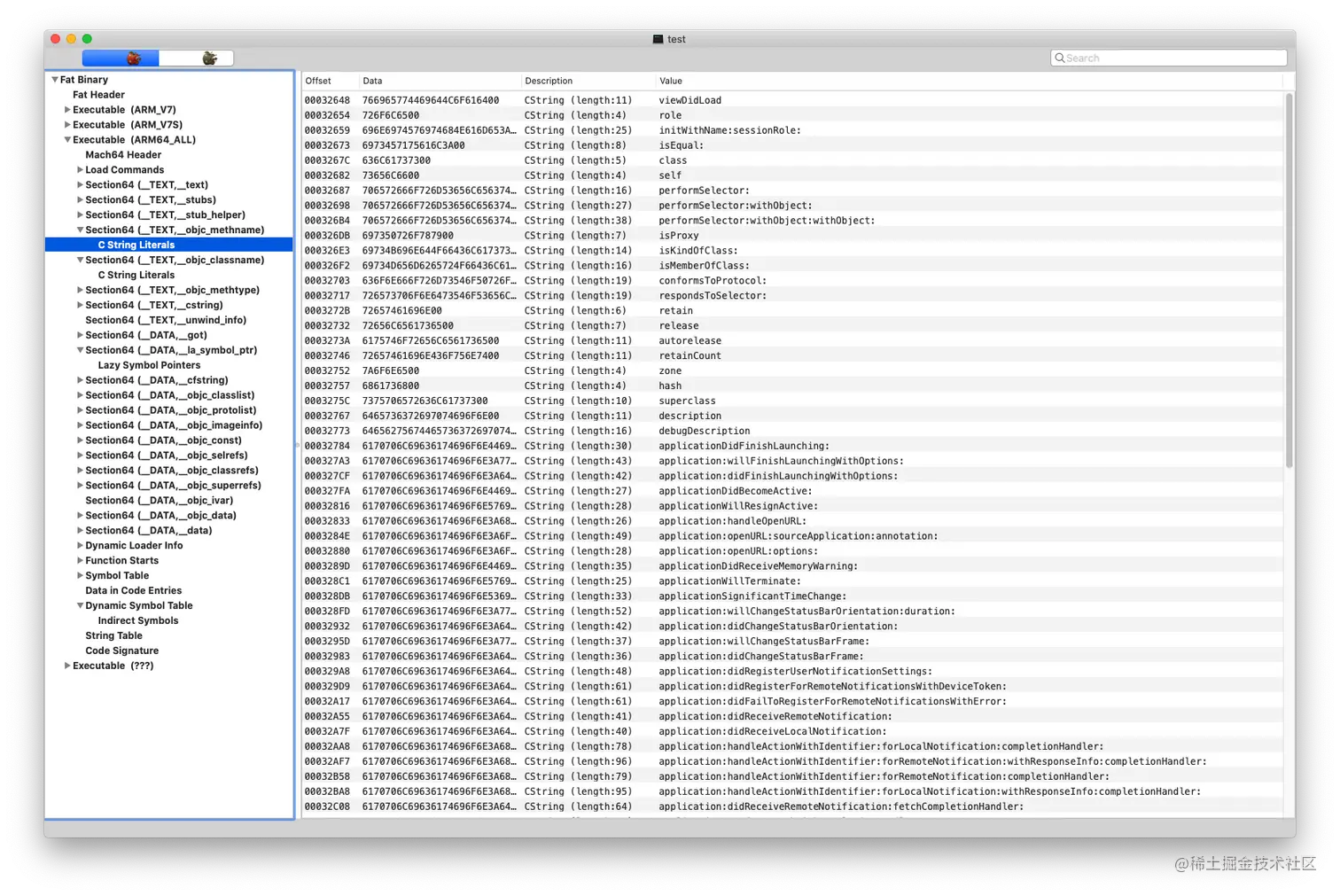Image resolution: width=1340 pixels, height=896 pixels.
Task: Select the Indirect Symbols item
Action: coord(137,621)
